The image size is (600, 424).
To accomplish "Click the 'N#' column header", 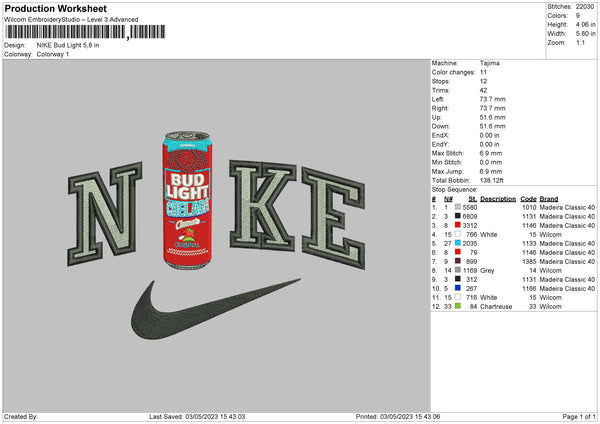I will pyautogui.click(x=448, y=199).
